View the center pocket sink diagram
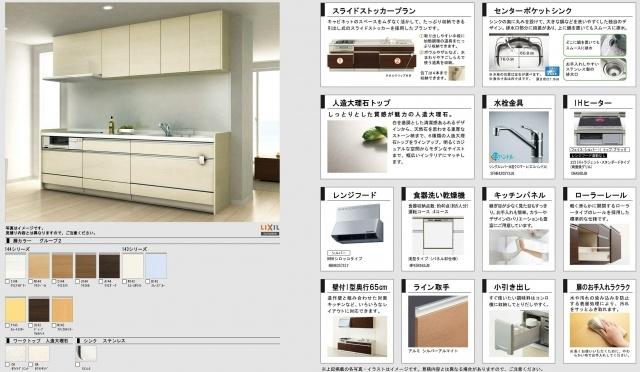This screenshot has width=640, height=372. click(519, 53)
